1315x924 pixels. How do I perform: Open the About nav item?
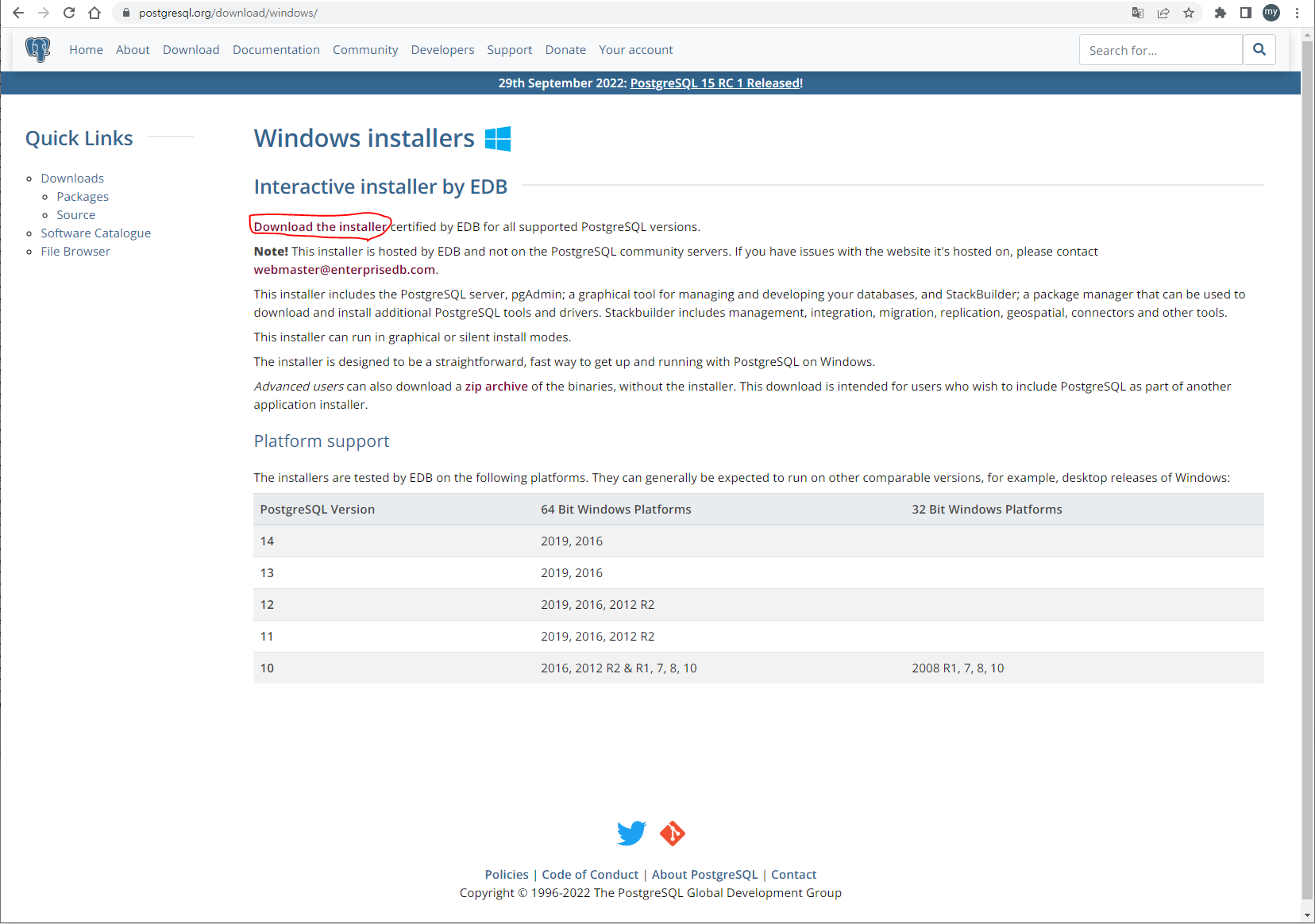coord(133,50)
